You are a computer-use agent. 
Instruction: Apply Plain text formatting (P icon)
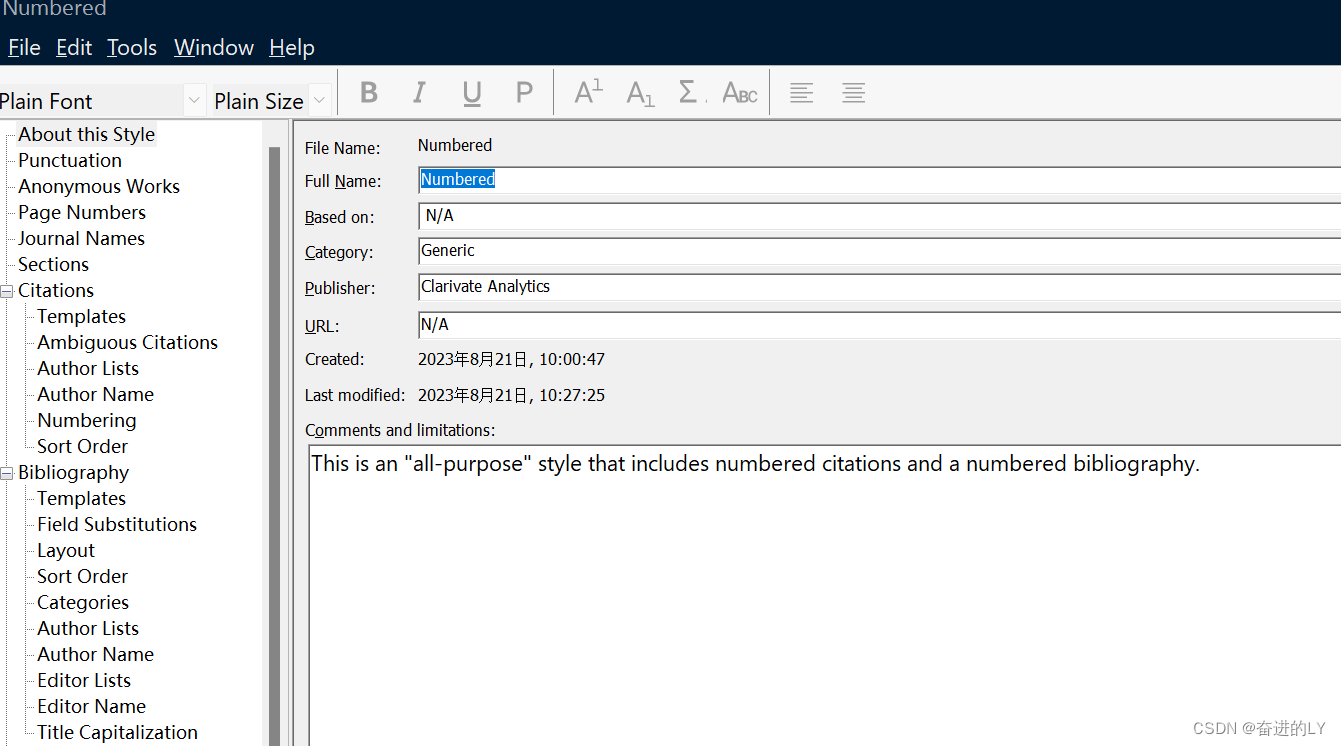pos(524,93)
